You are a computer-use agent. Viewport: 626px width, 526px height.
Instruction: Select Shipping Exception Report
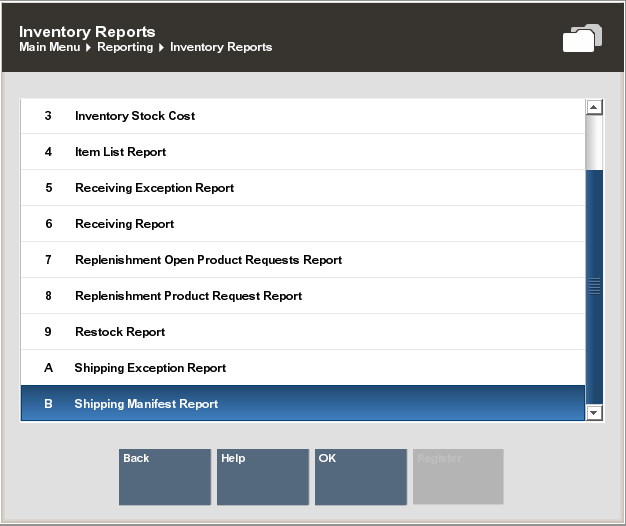click(x=303, y=368)
